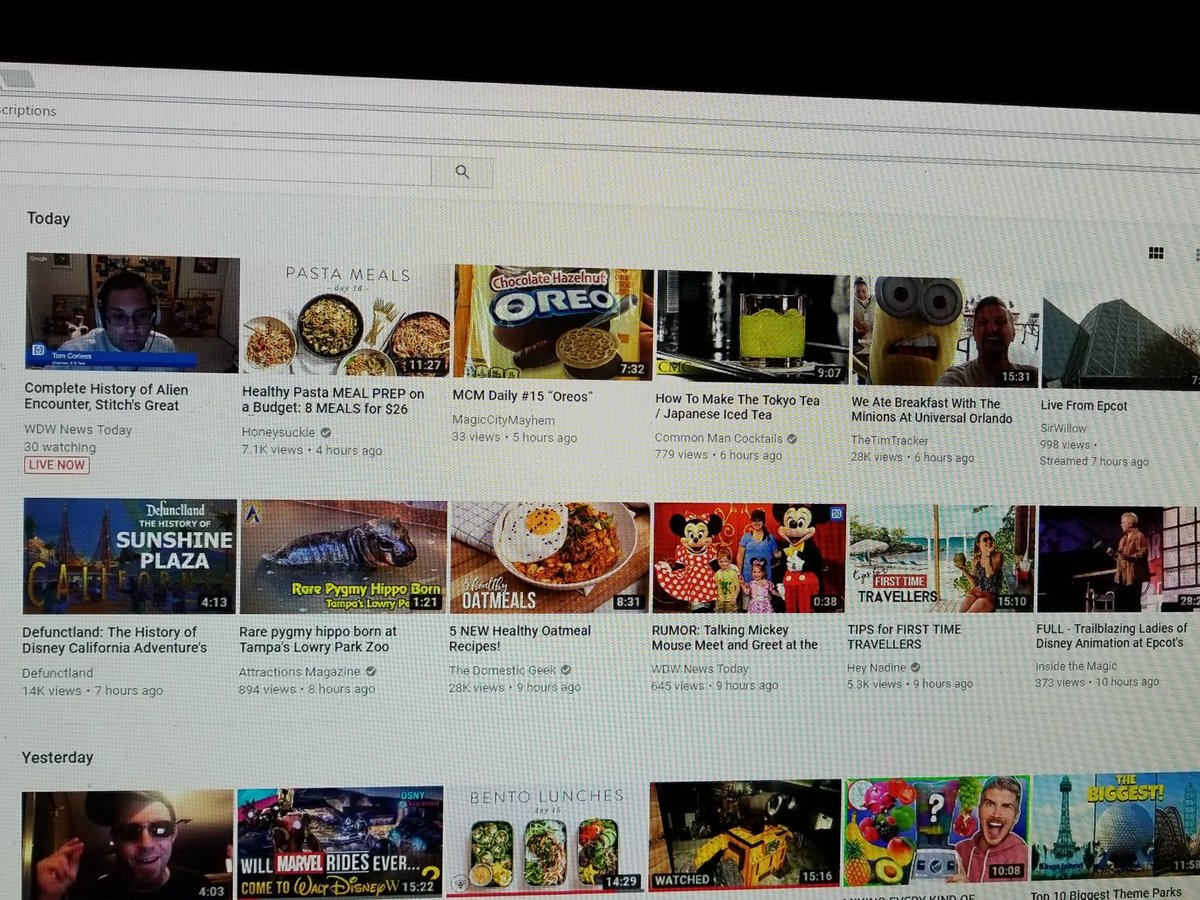This screenshot has width=1200, height=900.
Task: Open the Minions breakfast video thumbnail
Action: [x=945, y=332]
